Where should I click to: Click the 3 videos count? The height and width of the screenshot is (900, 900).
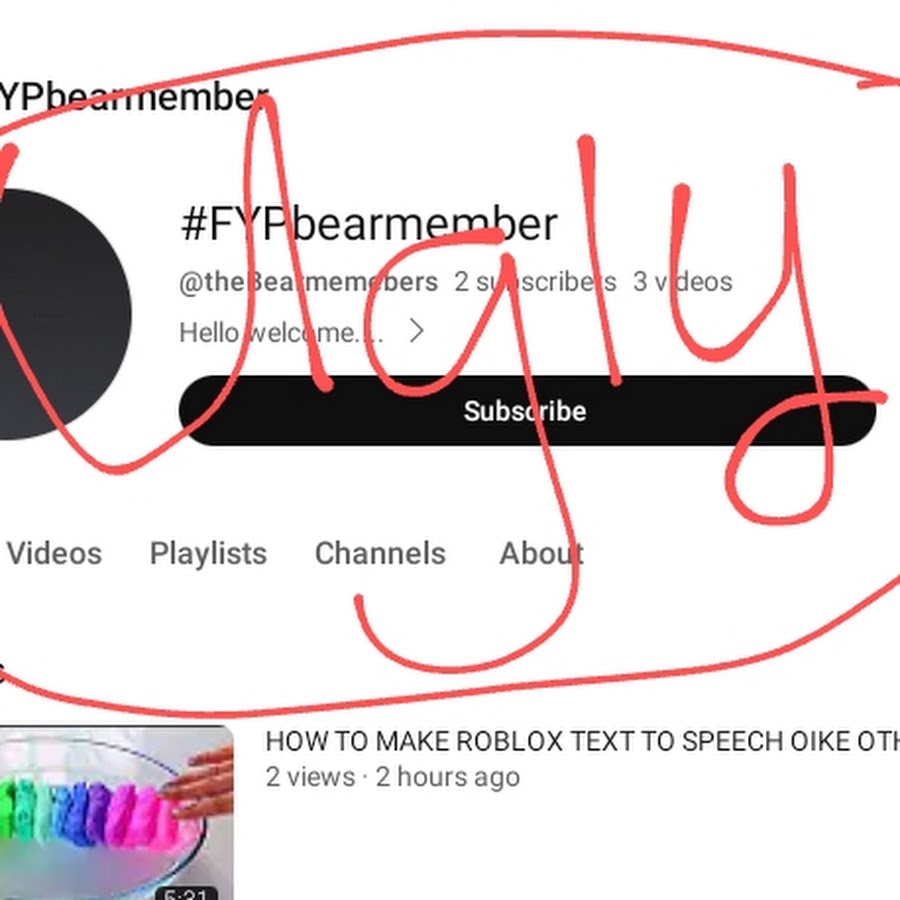click(x=682, y=282)
